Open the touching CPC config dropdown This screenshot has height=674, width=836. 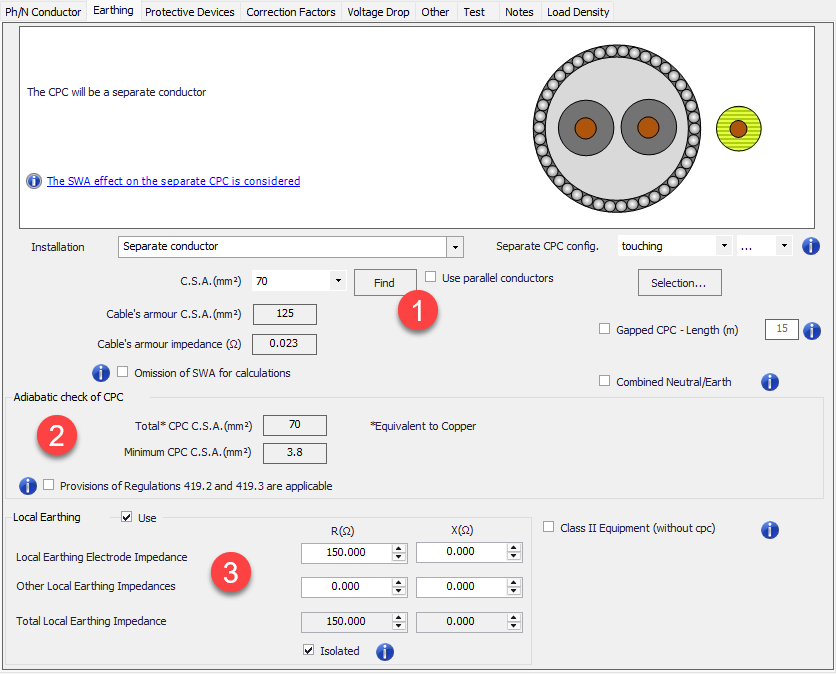pyautogui.click(x=723, y=246)
